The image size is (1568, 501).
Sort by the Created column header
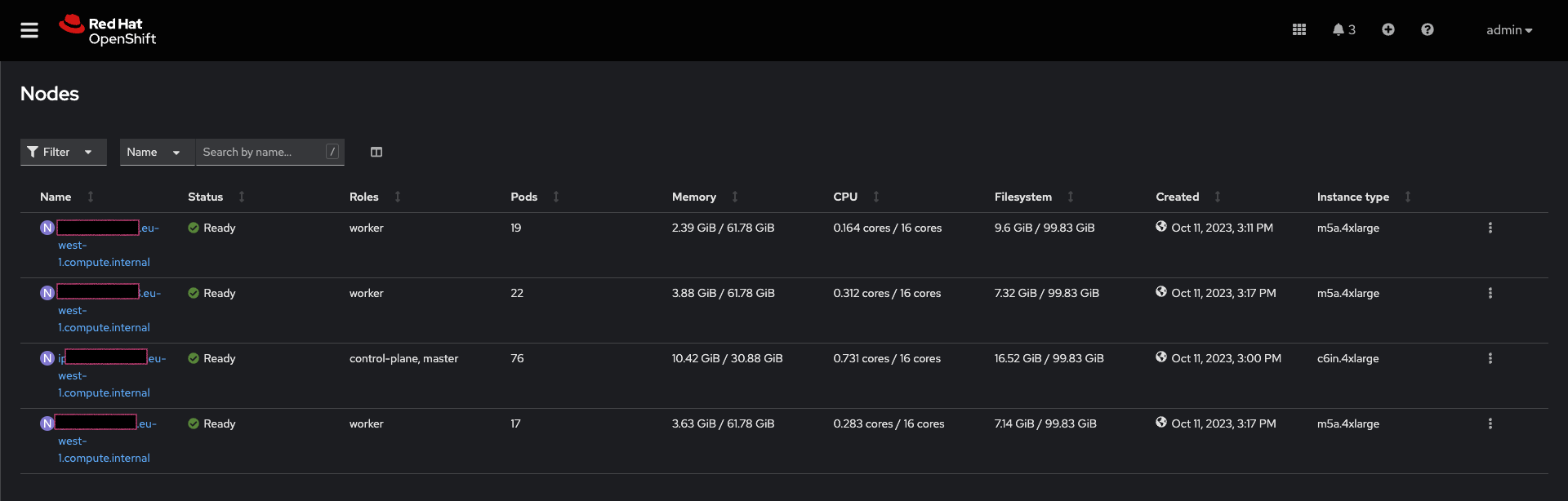(1177, 197)
